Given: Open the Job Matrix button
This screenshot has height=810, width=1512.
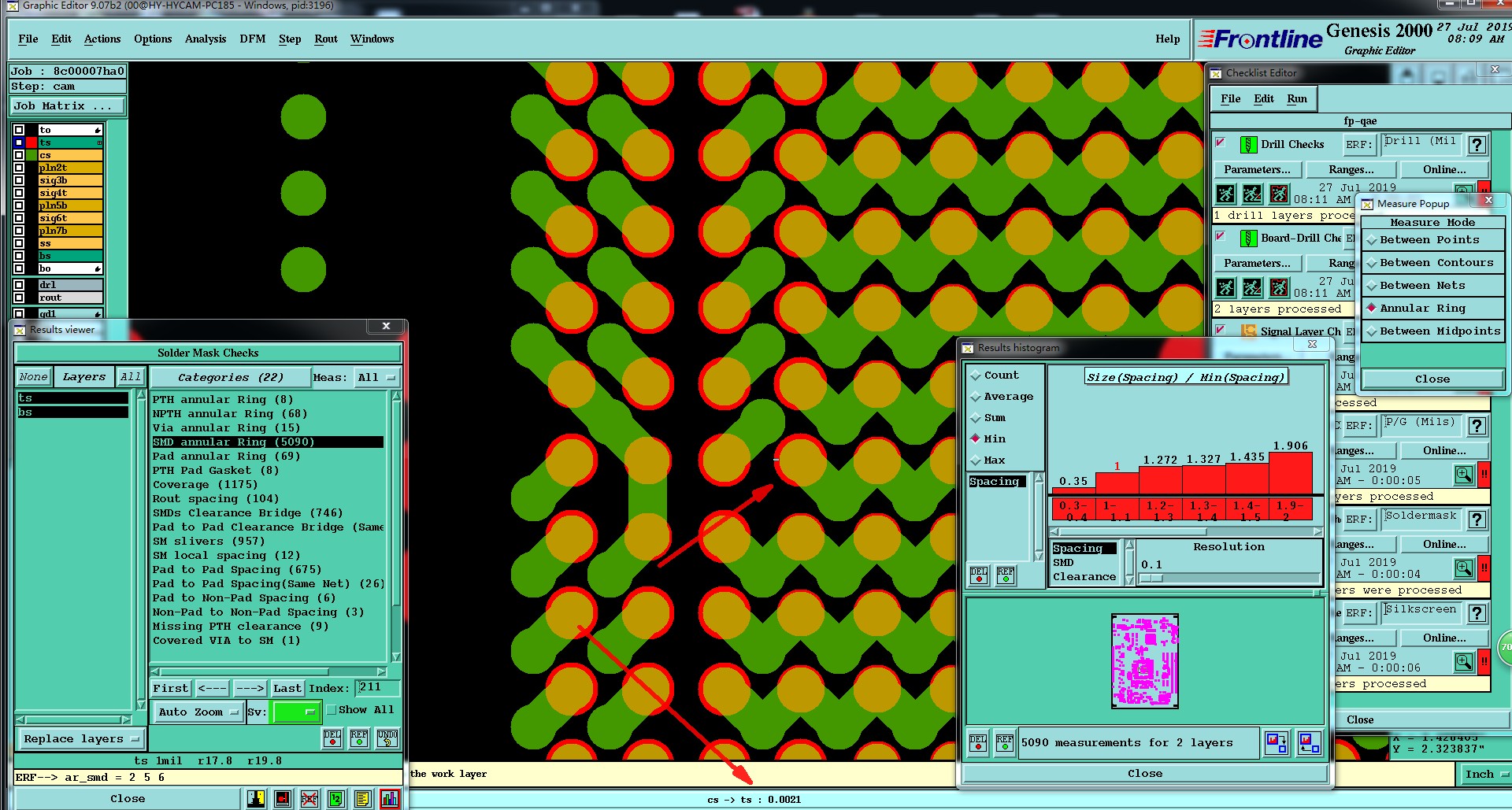Looking at the screenshot, I should [x=67, y=106].
